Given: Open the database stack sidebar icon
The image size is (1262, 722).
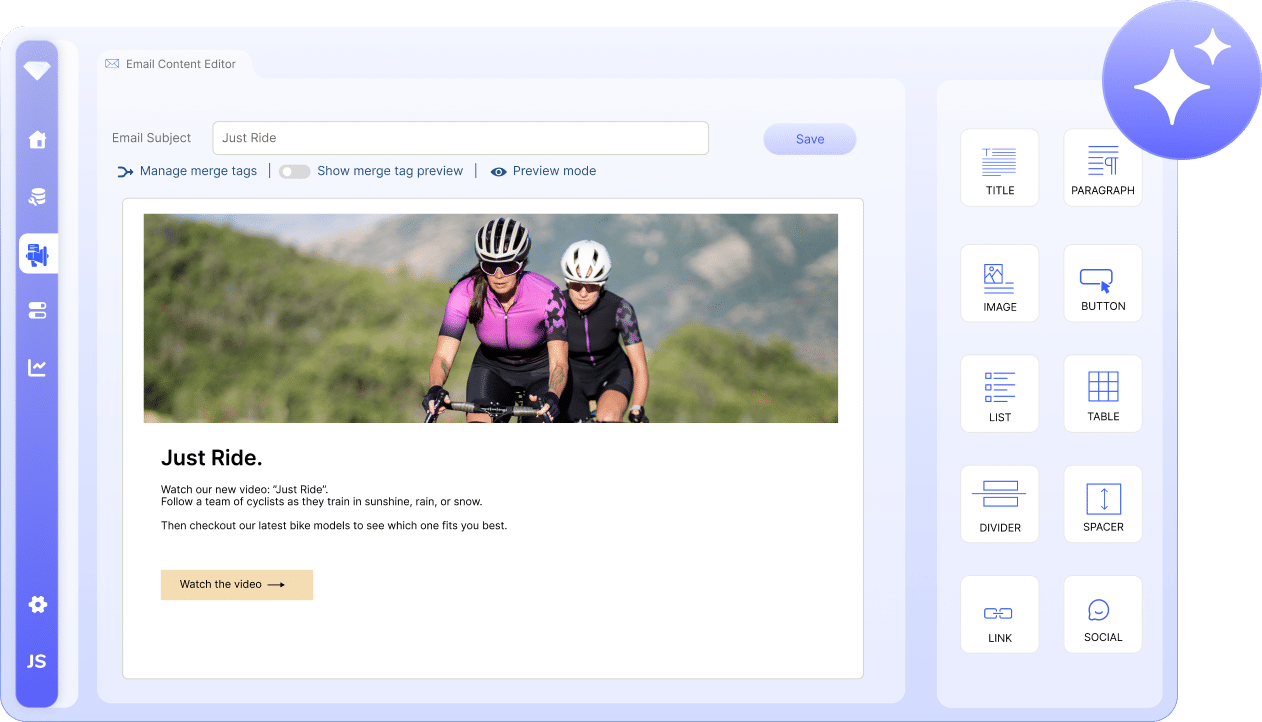Looking at the screenshot, I should [x=37, y=197].
